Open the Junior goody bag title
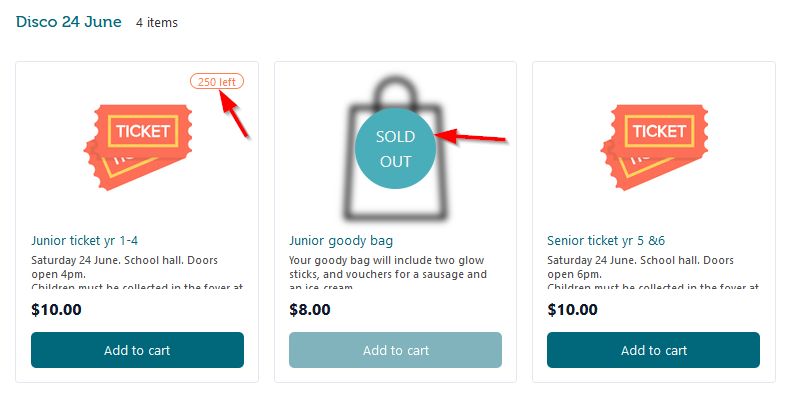 [x=341, y=241]
